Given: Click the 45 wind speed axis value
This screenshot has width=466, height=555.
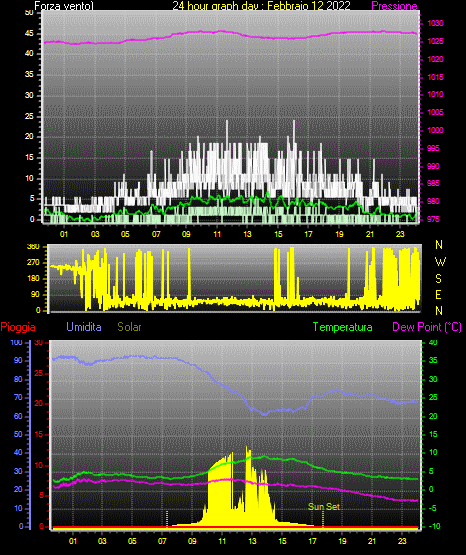Looking at the screenshot, I should 29,34.
